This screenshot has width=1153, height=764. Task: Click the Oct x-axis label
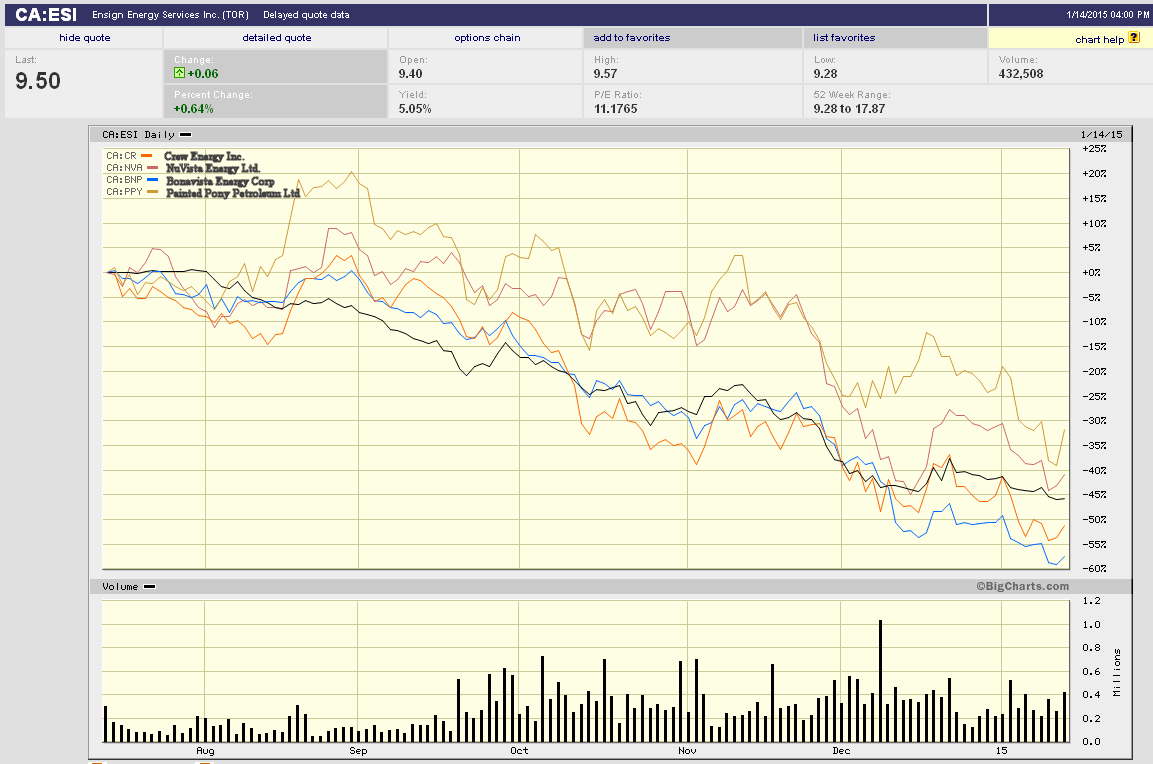(x=519, y=751)
